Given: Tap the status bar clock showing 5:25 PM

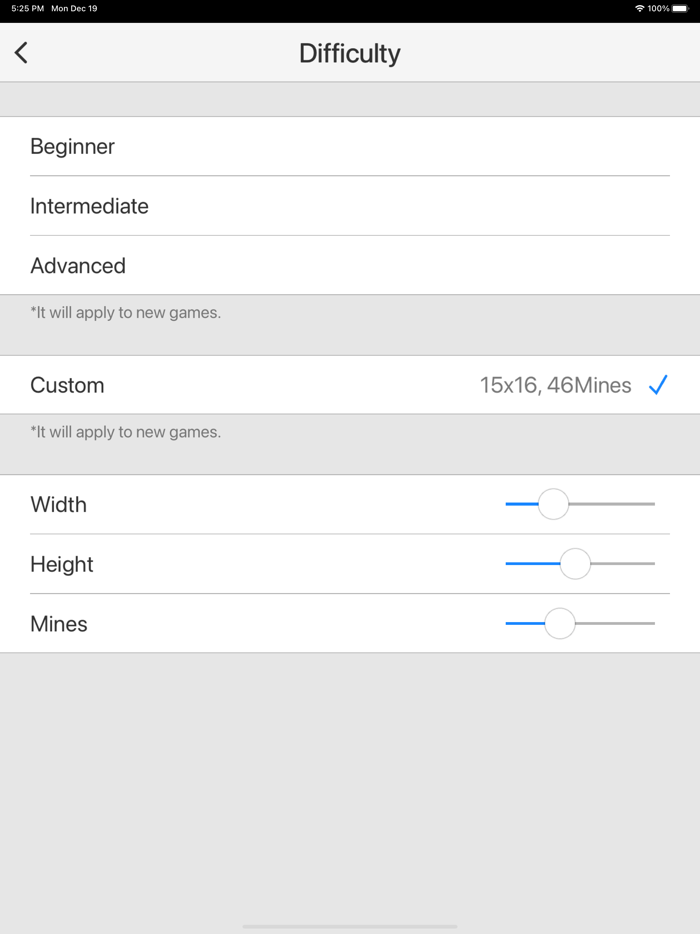Looking at the screenshot, I should [x=27, y=8].
